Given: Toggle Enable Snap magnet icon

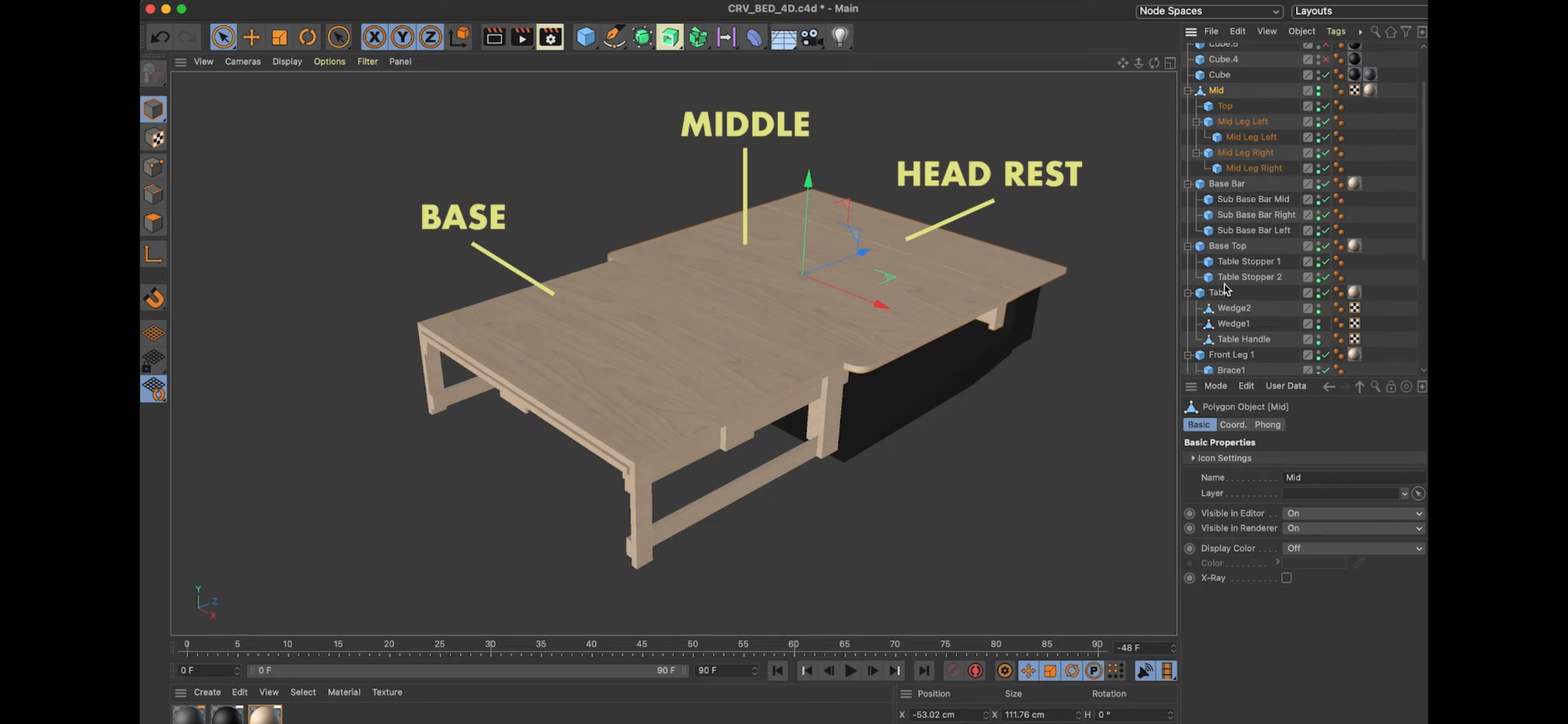Looking at the screenshot, I should [x=154, y=298].
